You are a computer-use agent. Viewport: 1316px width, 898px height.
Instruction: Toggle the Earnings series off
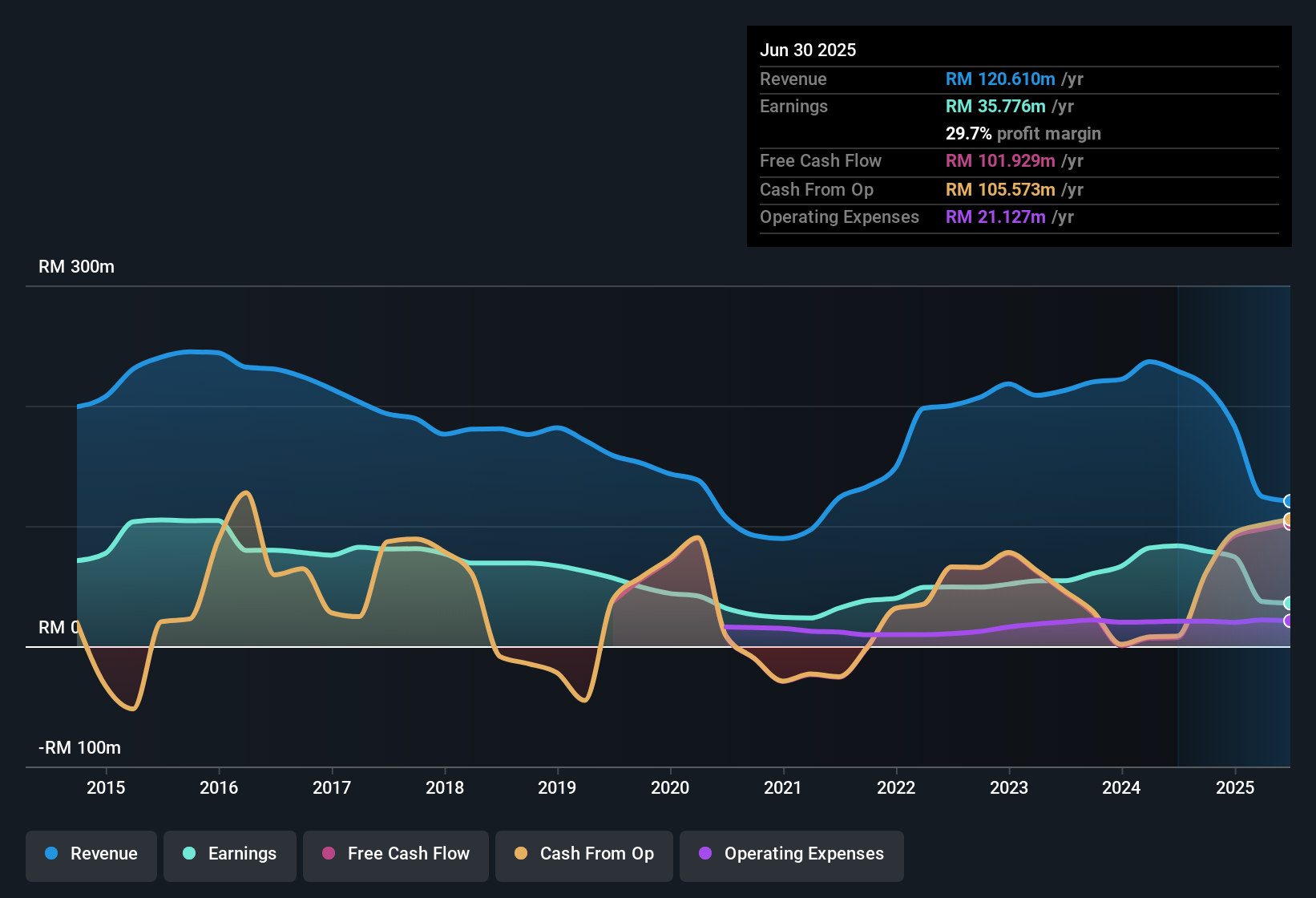coord(230,856)
